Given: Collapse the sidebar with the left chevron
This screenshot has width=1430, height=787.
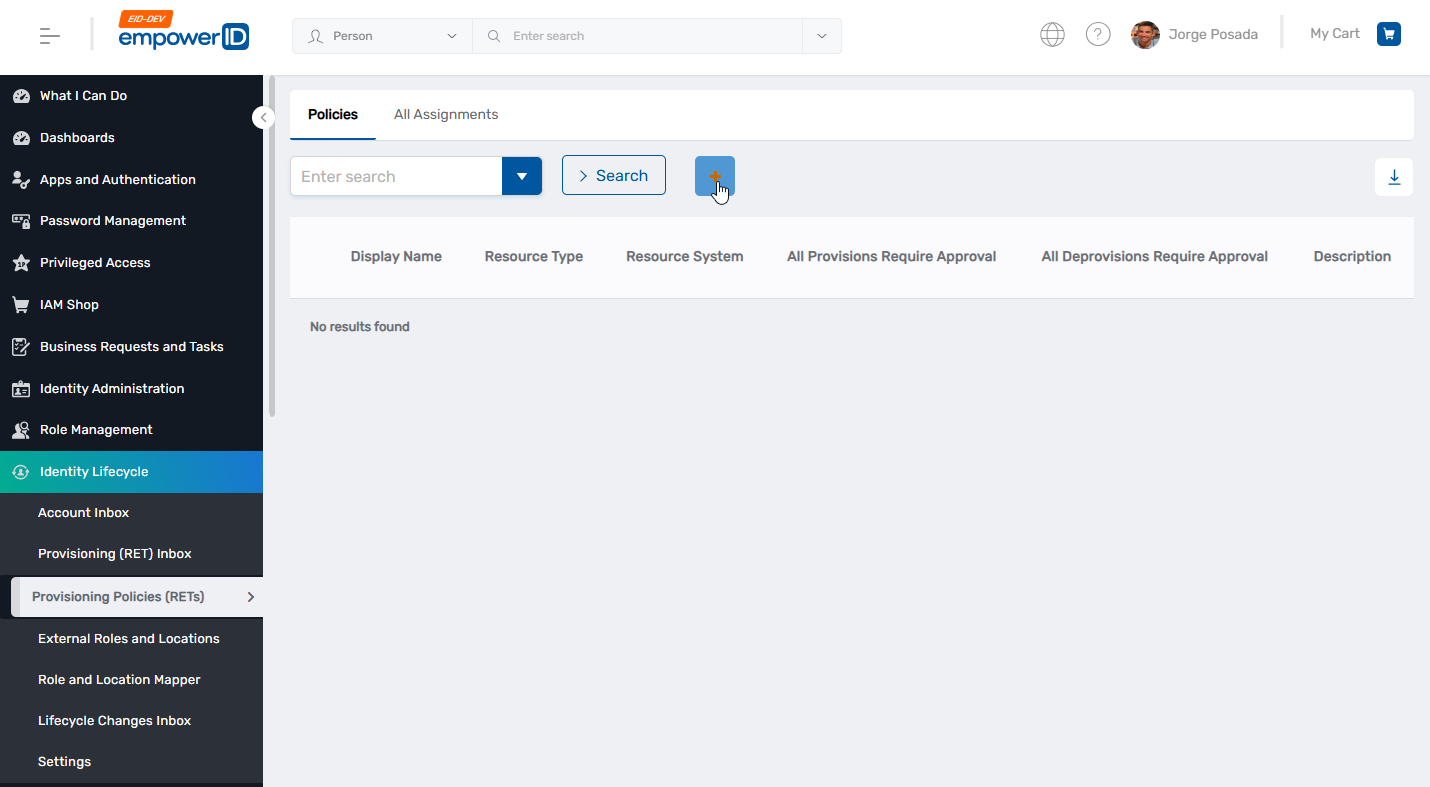Looking at the screenshot, I should (x=263, y=117).
